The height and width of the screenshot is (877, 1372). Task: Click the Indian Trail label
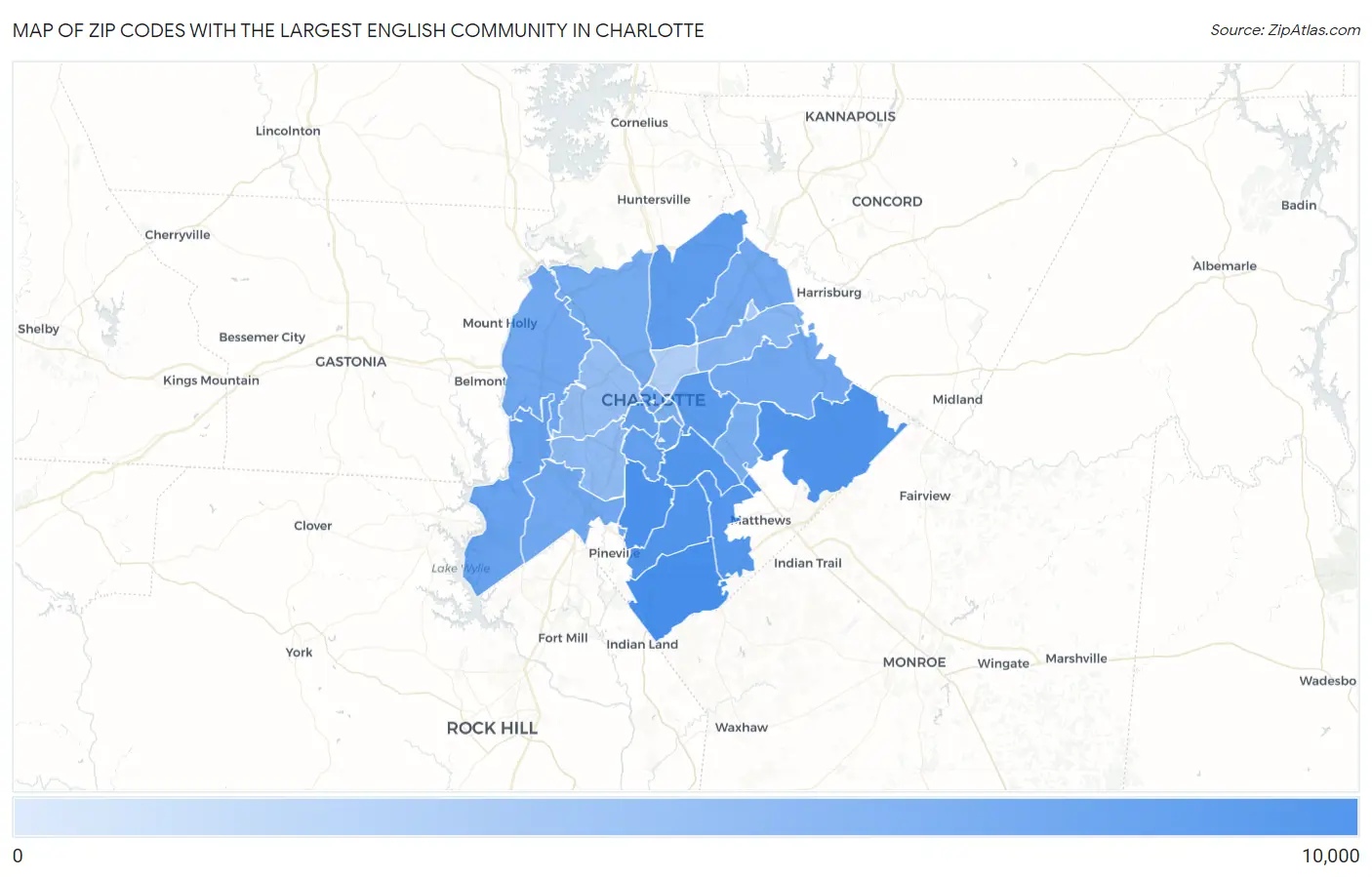(808, 564)
